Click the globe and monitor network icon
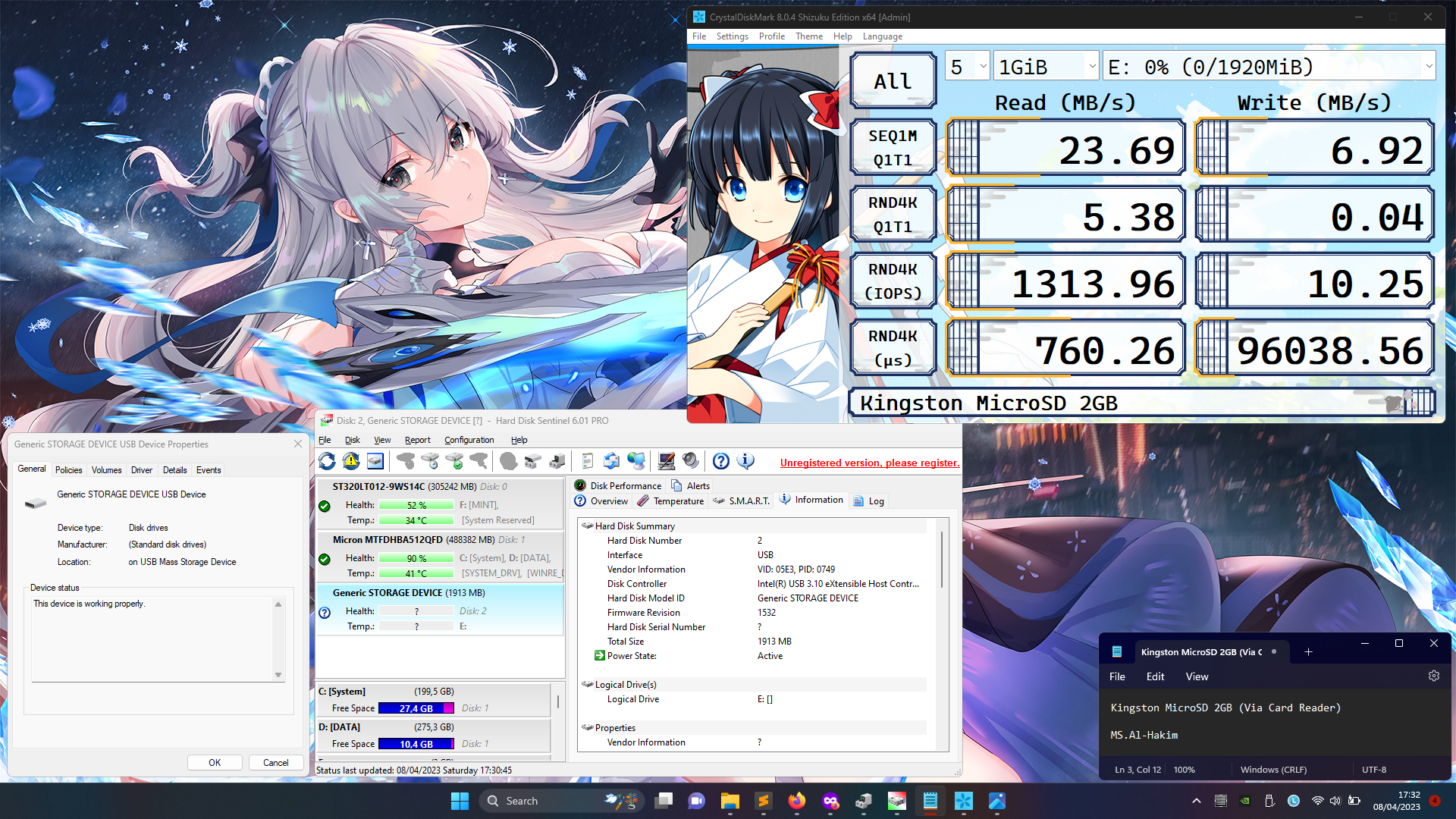 coord(635,461)
